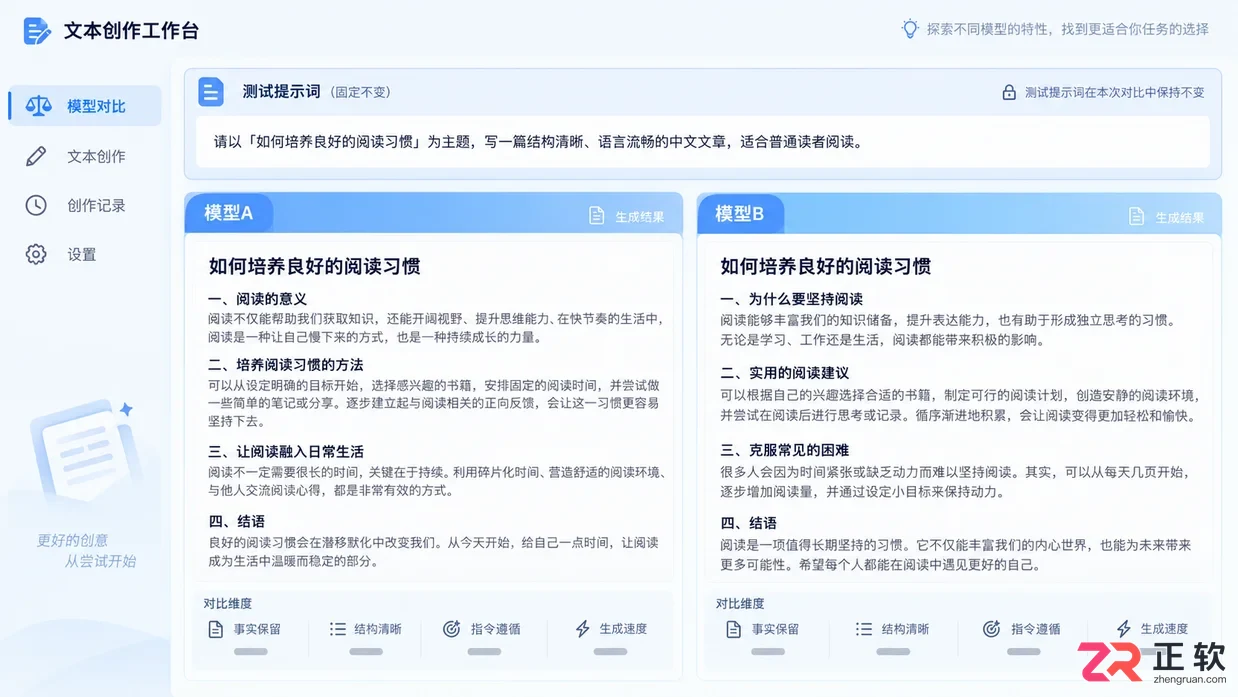Click 结构清晰 list icon under 模型A
This screenshot has height=697, width=1238.
point(337,629)
